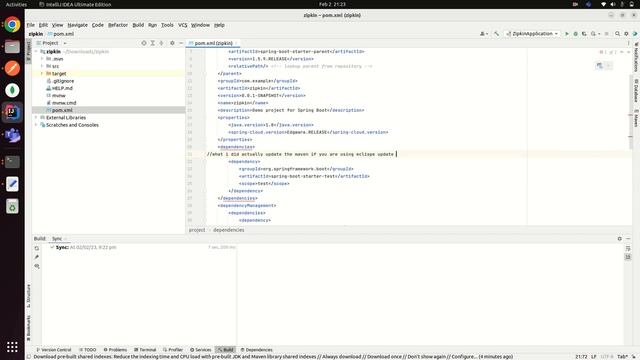640x360 pixels.
Task: Click the Build panel view options eye icon
Action: coord(37,266)
